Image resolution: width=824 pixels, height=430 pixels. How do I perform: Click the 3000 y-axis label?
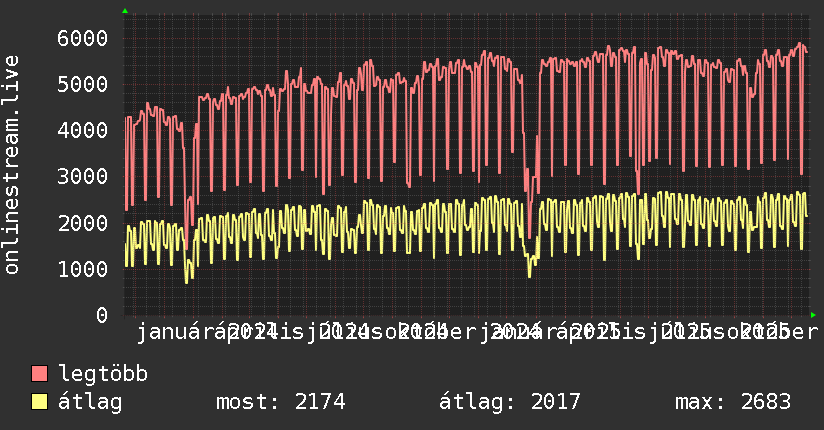point(83,177)
